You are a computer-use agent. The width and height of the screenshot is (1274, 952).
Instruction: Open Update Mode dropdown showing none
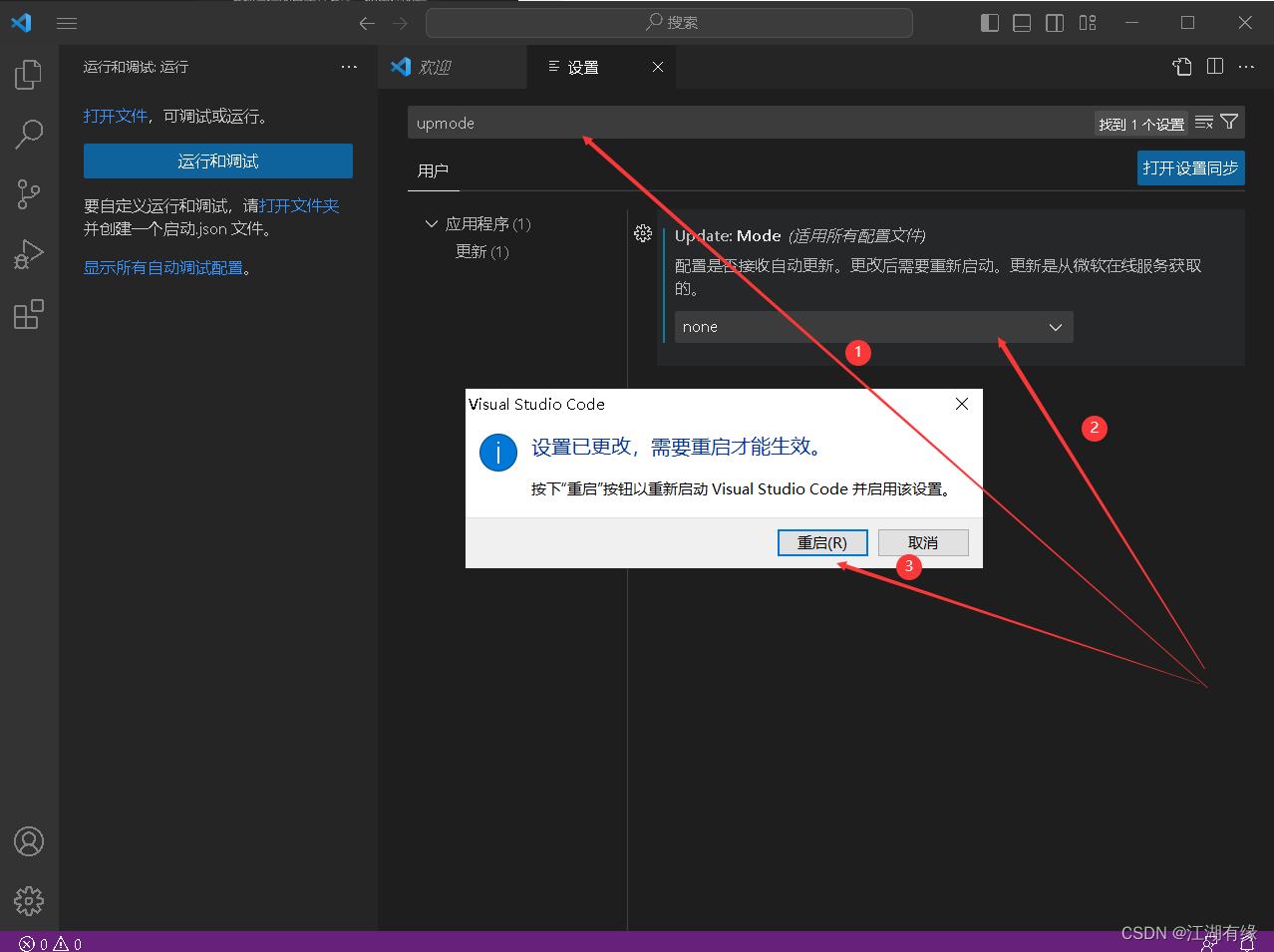(873, 327)
